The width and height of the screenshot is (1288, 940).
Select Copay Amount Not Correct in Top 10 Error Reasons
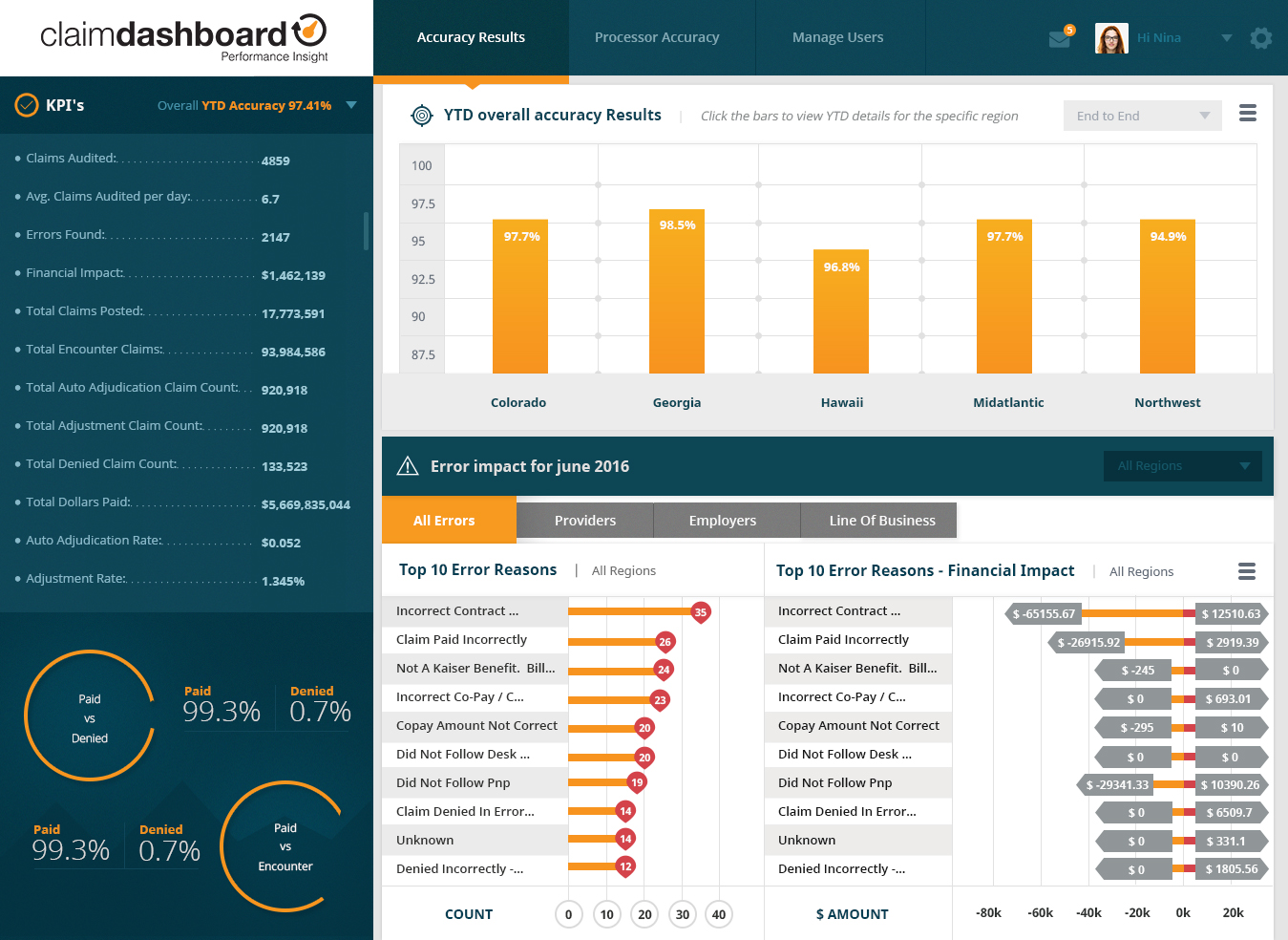tap(476, 725)
